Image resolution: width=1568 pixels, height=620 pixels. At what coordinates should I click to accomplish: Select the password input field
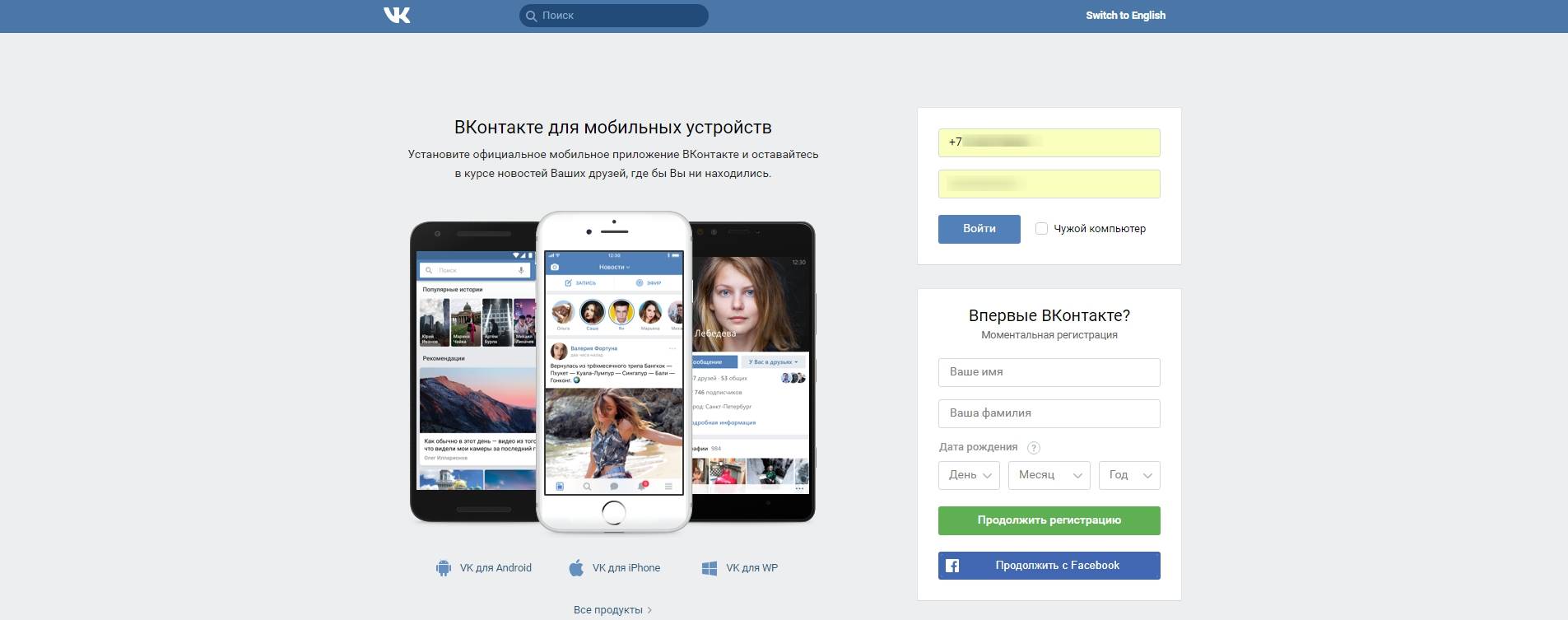1049,184
